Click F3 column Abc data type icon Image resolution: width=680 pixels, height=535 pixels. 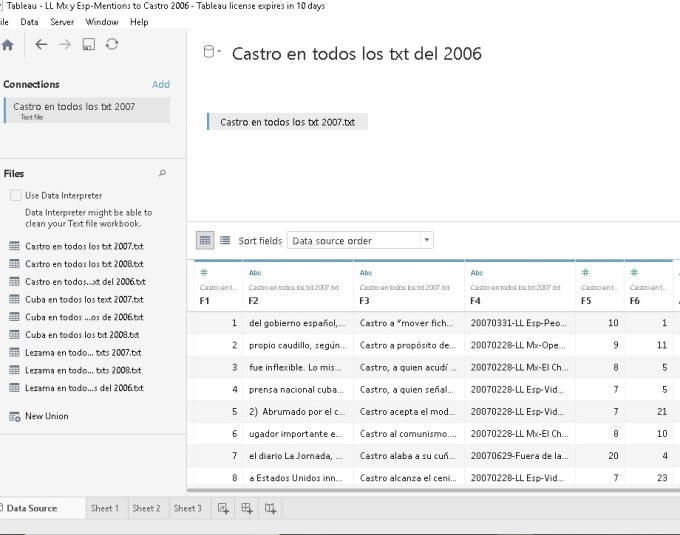[x=366, y=273]
